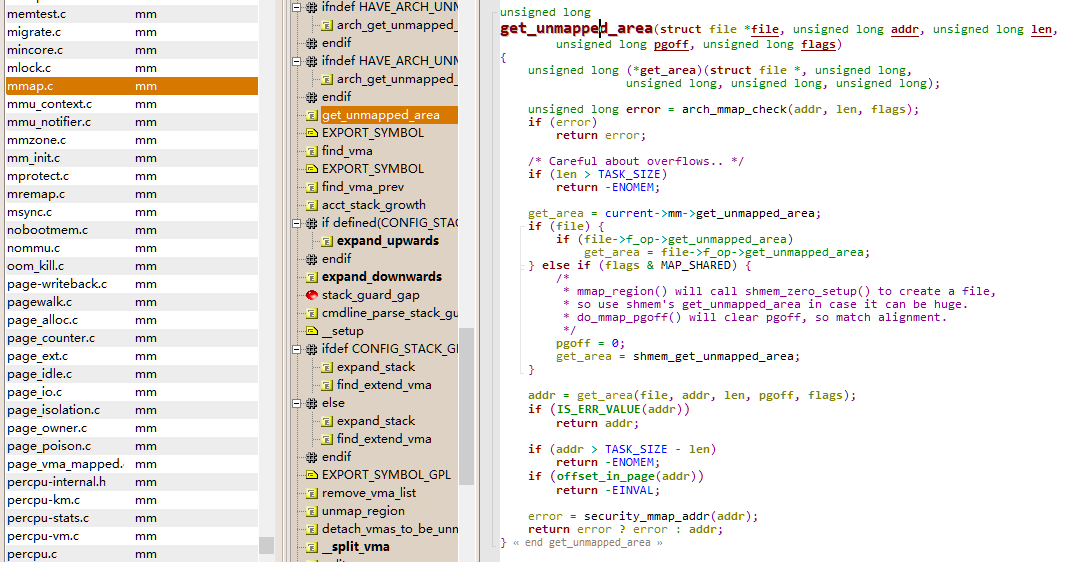Click the icon beside __split_vma
Image resolution: width=1077 pixels, height=562 pixels.
pyautogui.click(x=312, y=547)
